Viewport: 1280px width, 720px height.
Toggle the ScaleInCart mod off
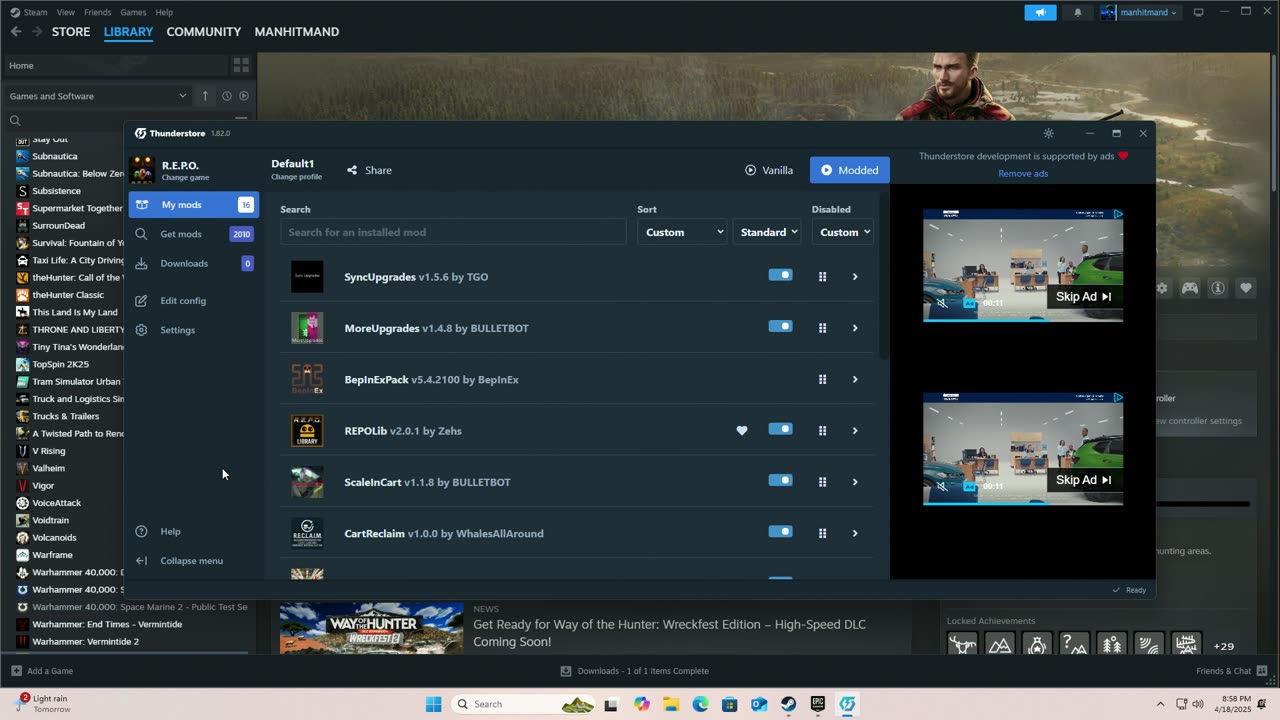click(780, 480)
